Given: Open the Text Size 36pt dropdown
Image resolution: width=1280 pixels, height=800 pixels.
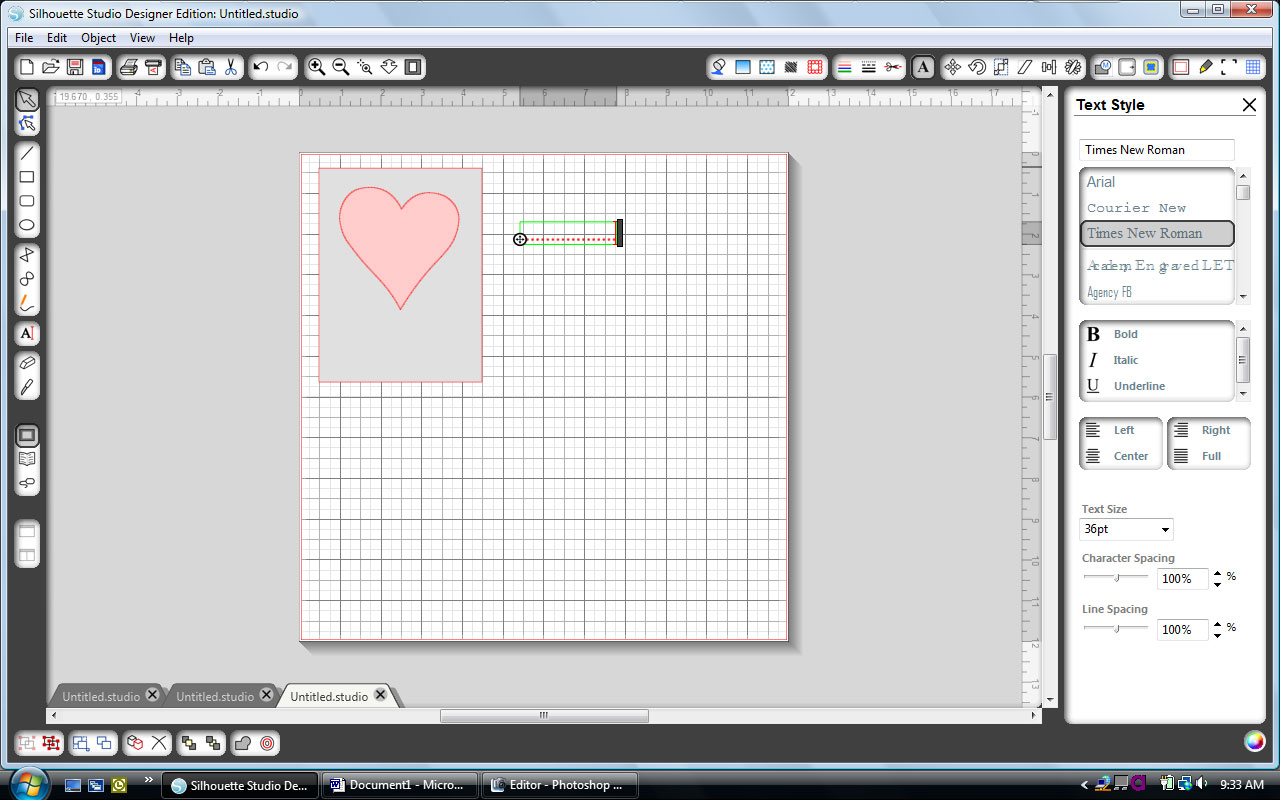Looking at the screenshot, I should (1127, 529).
